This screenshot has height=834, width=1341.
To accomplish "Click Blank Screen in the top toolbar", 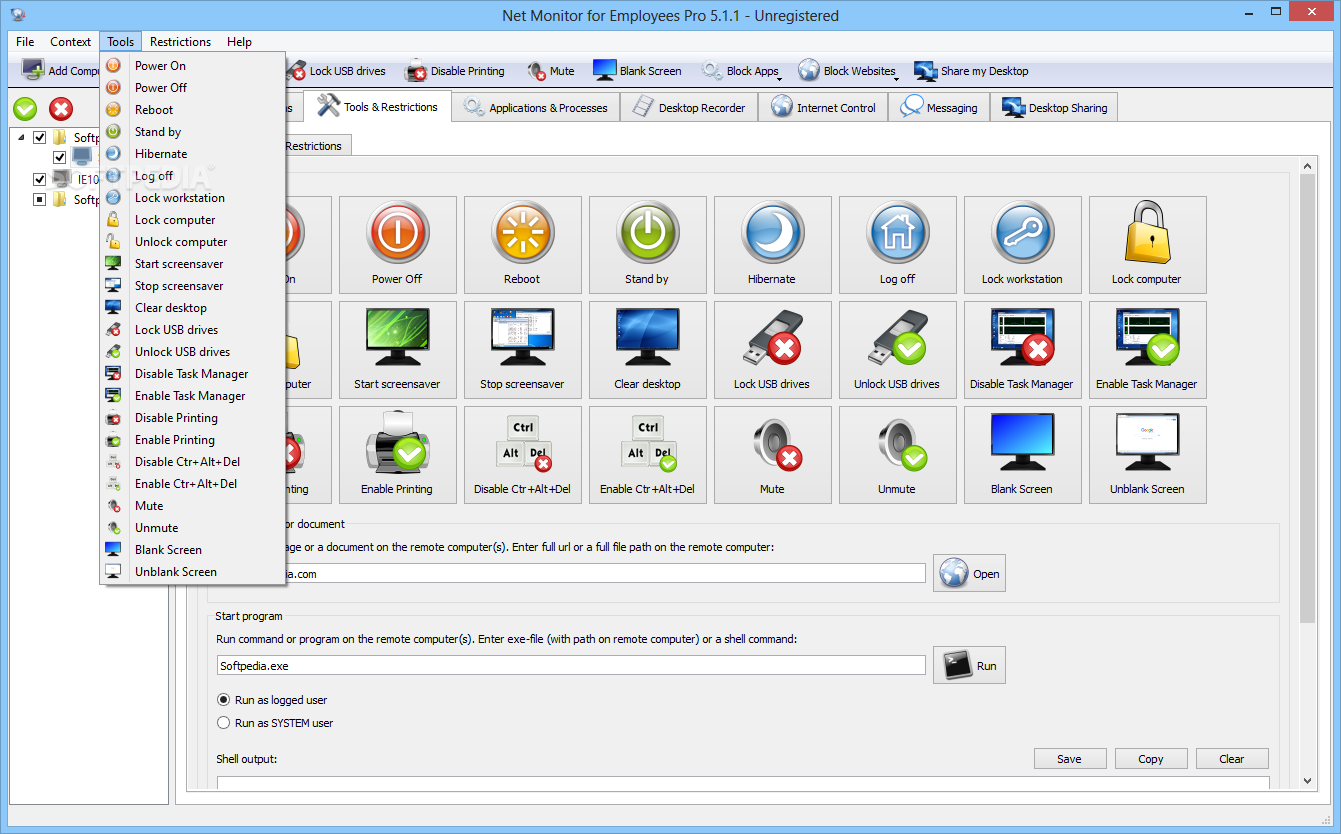I will 637,71.
